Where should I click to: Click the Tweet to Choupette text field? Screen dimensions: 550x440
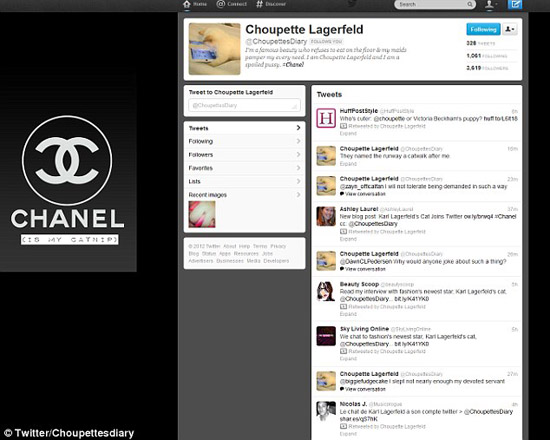click(244, 105)
